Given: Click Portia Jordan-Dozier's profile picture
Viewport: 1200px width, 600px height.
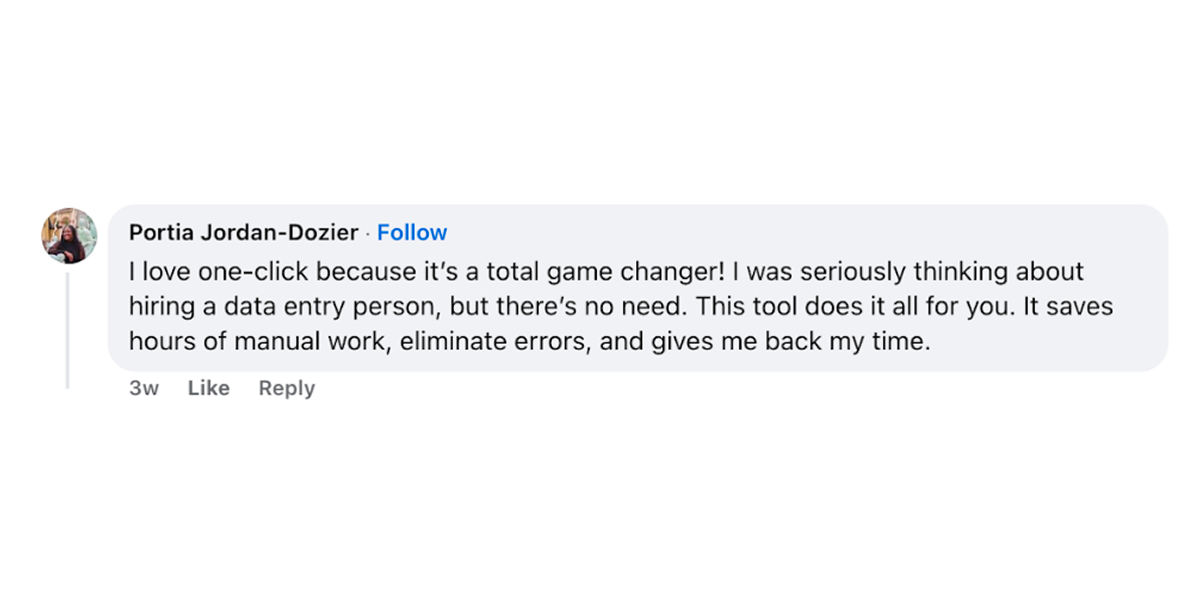Looking at the screenshot, I should 68,236.
